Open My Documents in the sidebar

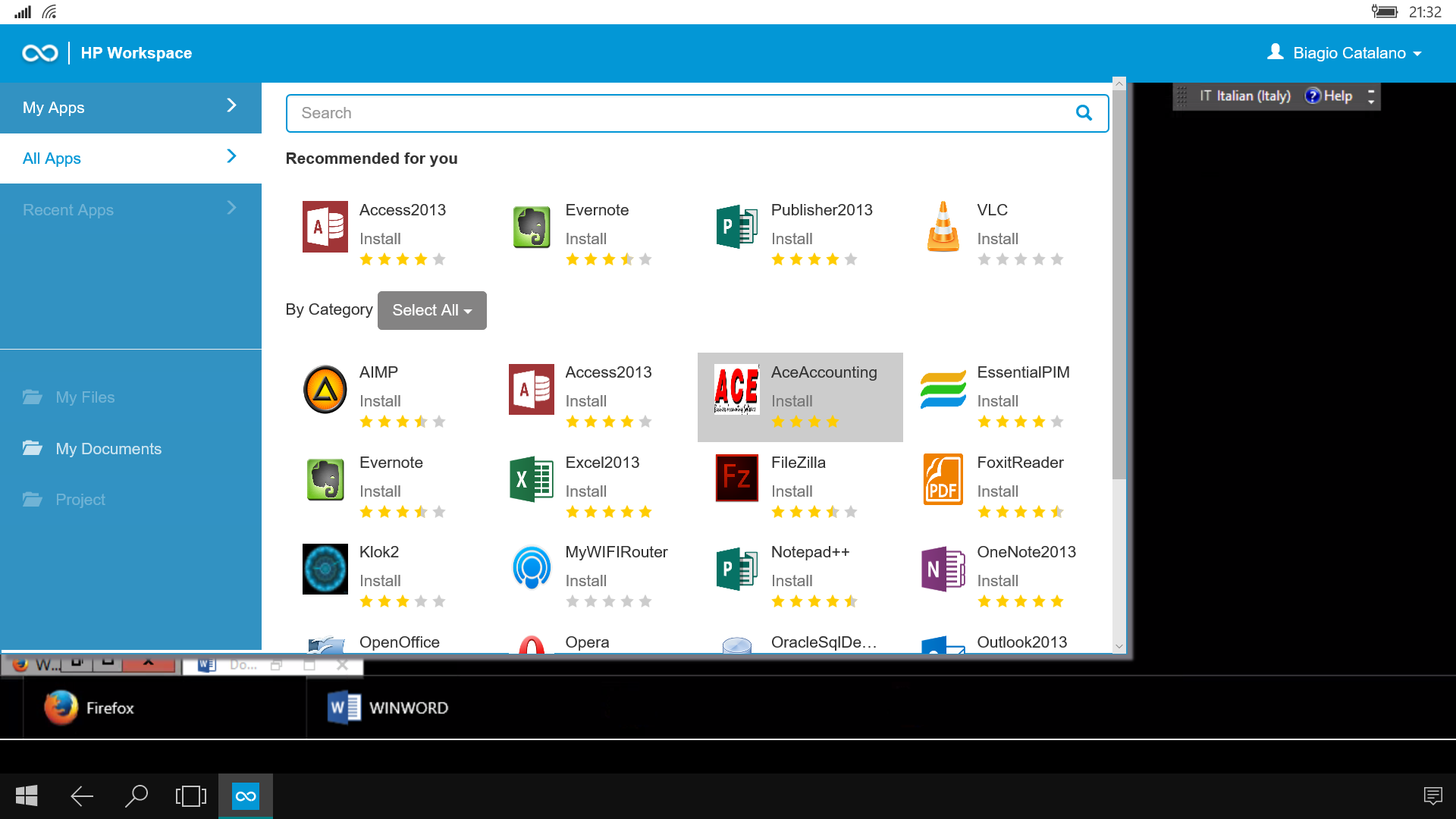[108, 448]
